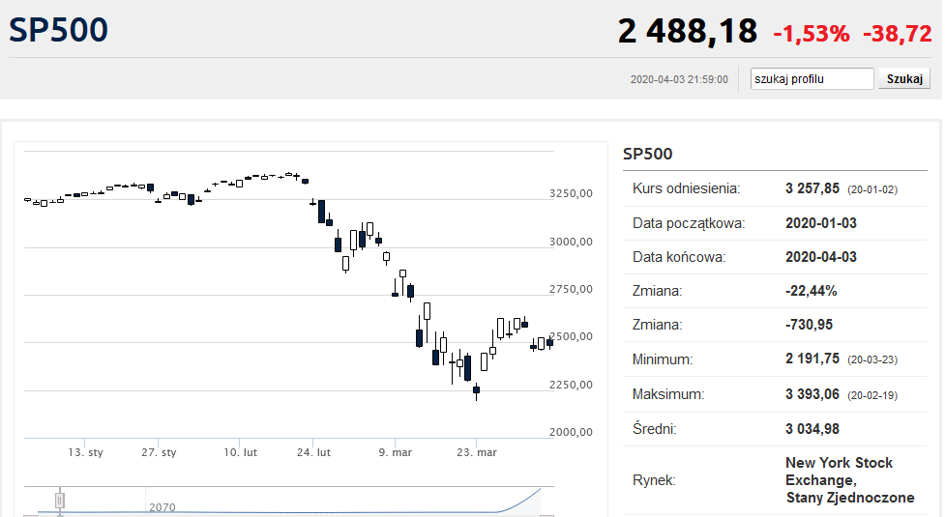Click the New York Stock Exchange market text
945x517 pixels.
pyautogui.click(x=850, y=480)
